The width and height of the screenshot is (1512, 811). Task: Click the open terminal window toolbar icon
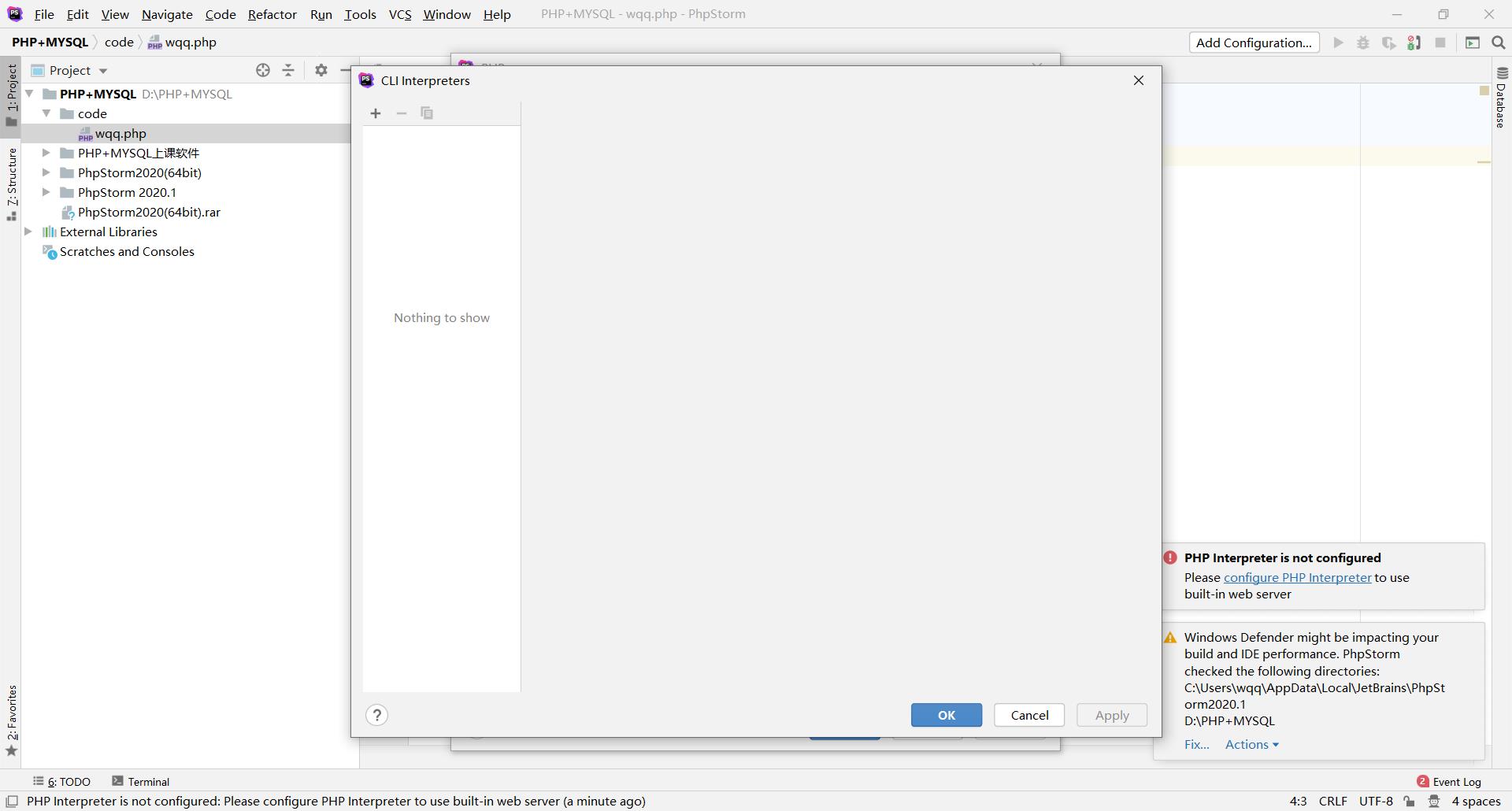click(1473, 43)
